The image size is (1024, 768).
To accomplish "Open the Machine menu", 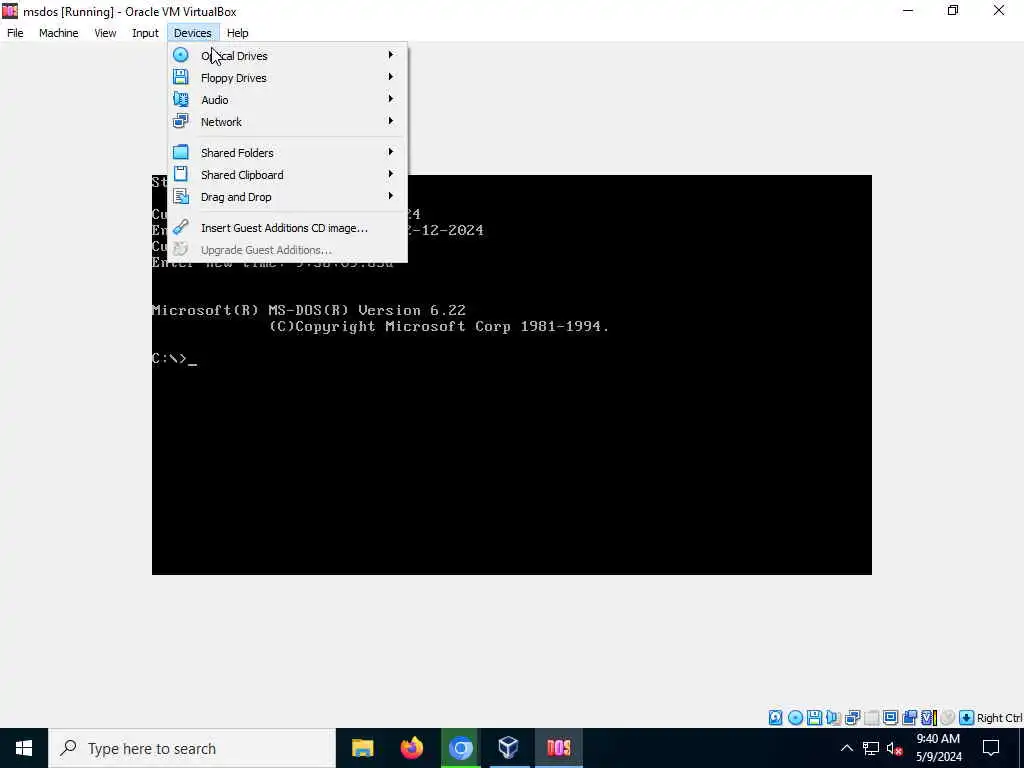I will coord(58,33).
